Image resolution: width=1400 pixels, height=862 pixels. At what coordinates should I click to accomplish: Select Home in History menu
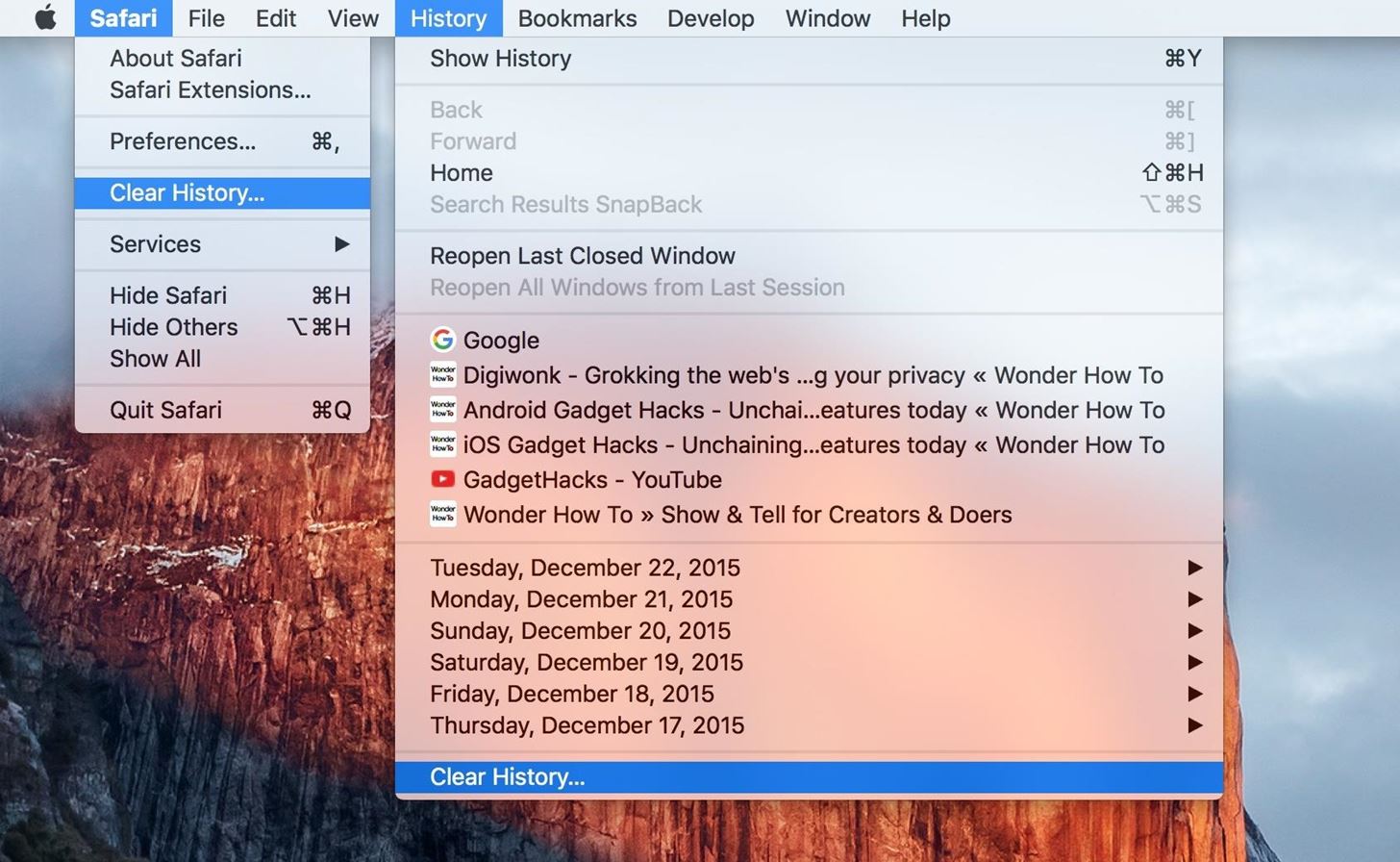click(x=809, y=173)
